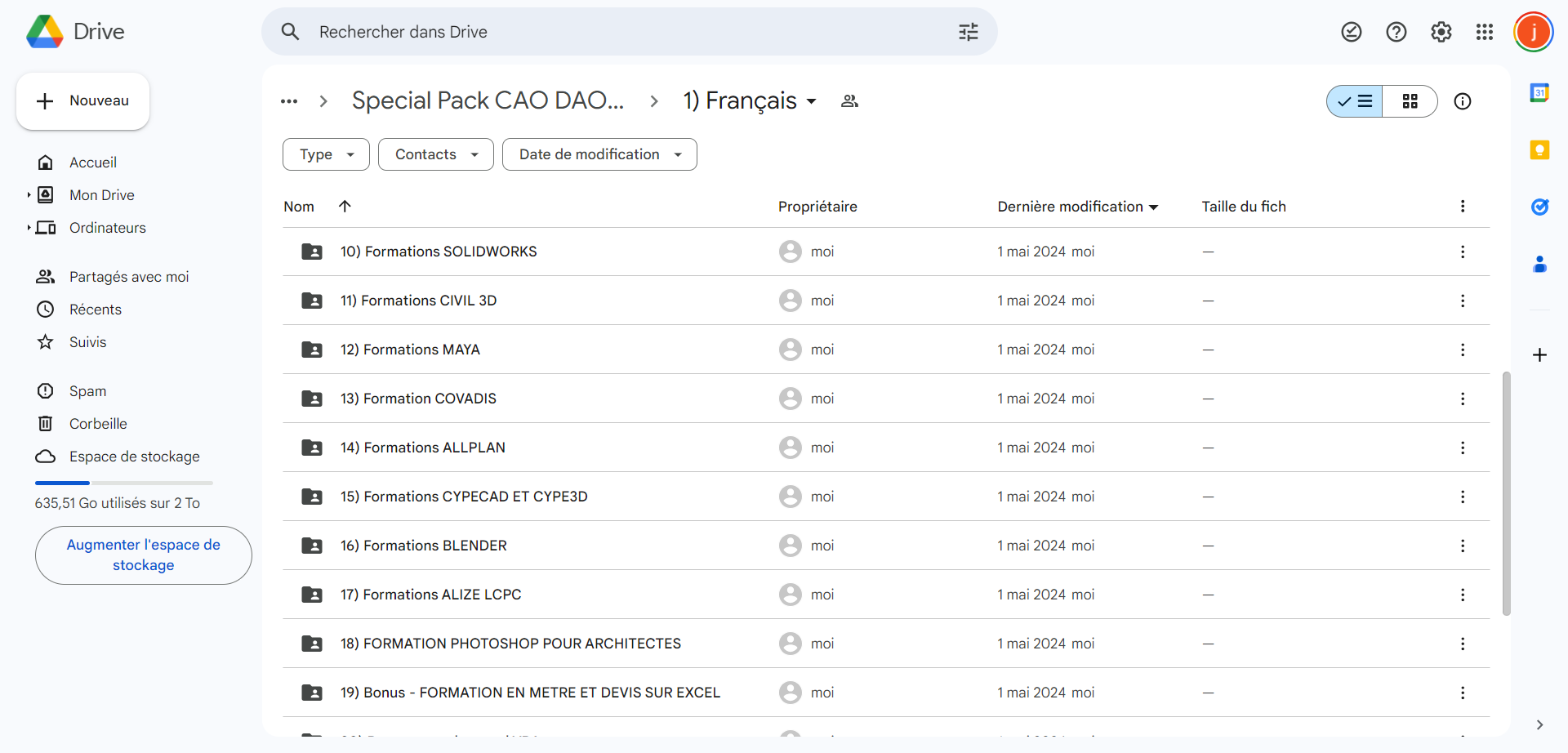Image resolution: width=1568 pixels, height=753 pixels.
Task: Open Date de modification filter dropdown
Action: tap(599, 154)
